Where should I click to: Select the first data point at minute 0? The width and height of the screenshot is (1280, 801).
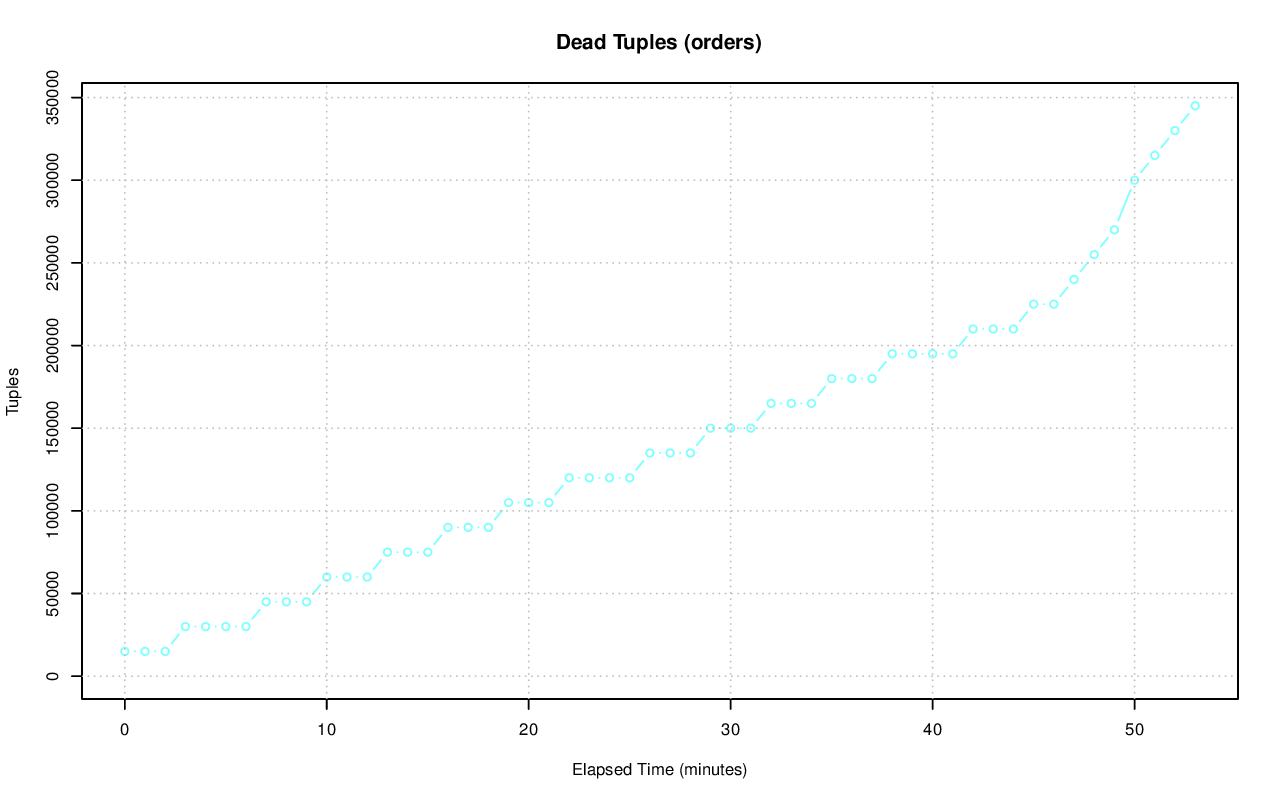[x=125, y=651]
